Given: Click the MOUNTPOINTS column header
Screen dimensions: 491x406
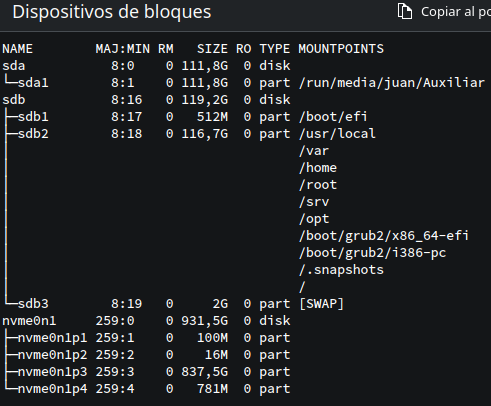Looking at the screenshot, I should coord(341,49).
